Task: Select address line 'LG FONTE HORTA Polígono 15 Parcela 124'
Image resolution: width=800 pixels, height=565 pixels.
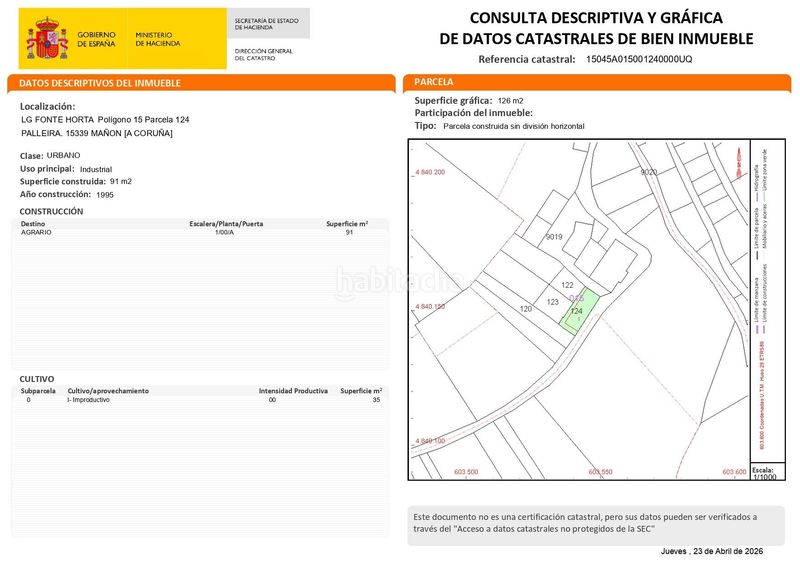Action: click(105, 120)
